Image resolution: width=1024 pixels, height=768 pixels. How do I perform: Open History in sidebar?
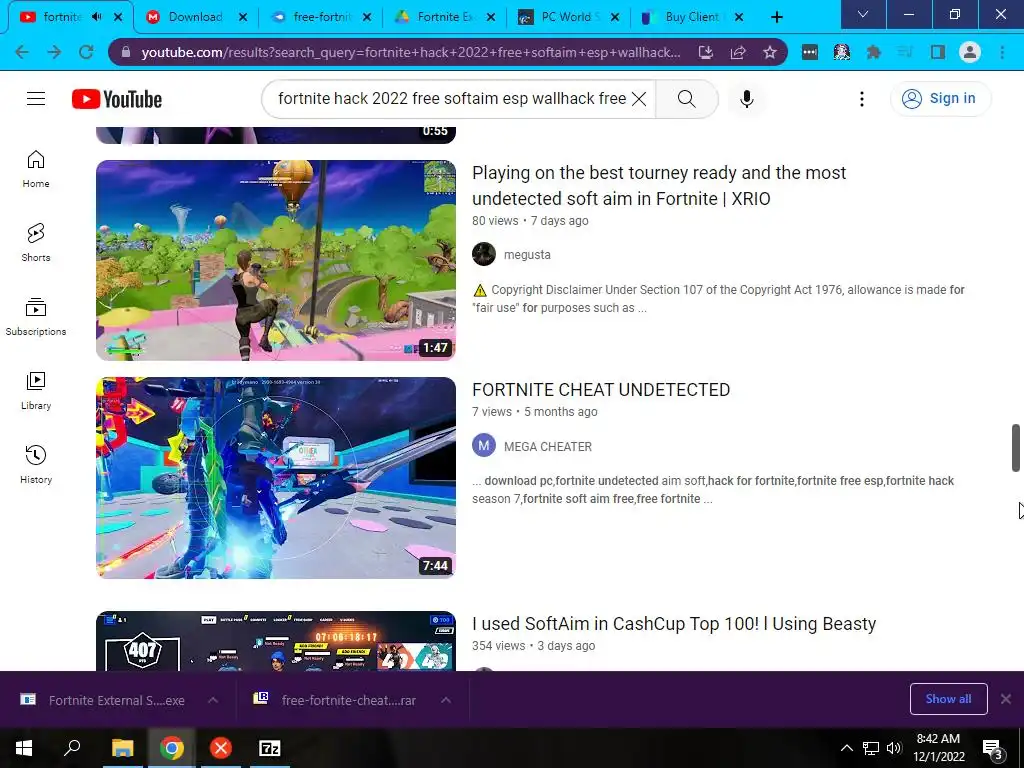coord(36,464)
